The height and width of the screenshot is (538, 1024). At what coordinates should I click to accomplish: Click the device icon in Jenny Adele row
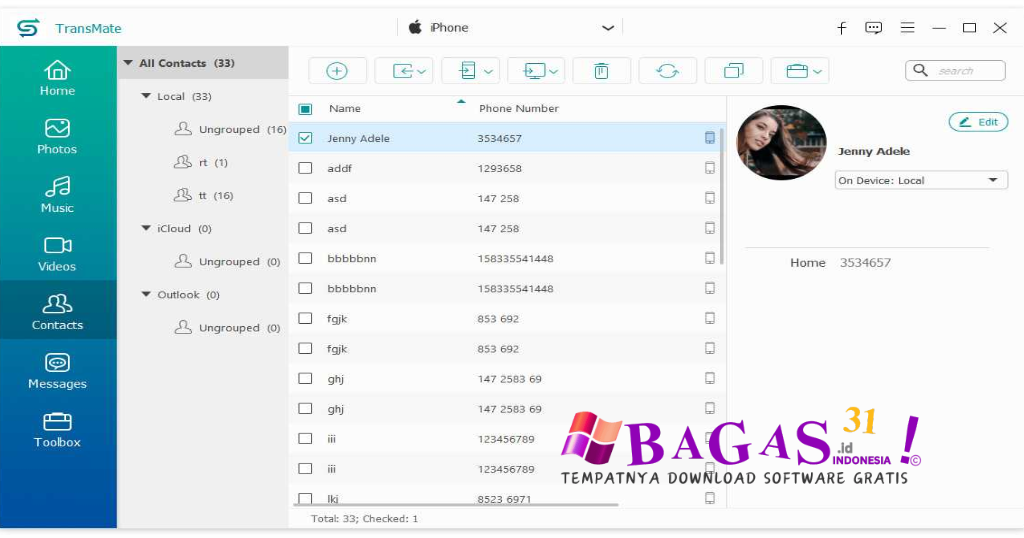click(710, 138)
